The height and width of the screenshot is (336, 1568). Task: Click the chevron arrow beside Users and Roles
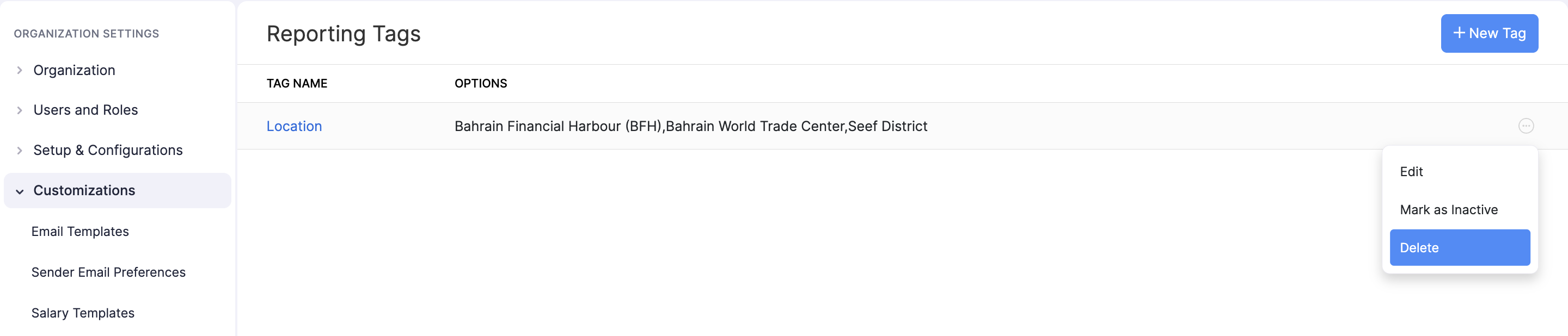(x=20, y=110)
